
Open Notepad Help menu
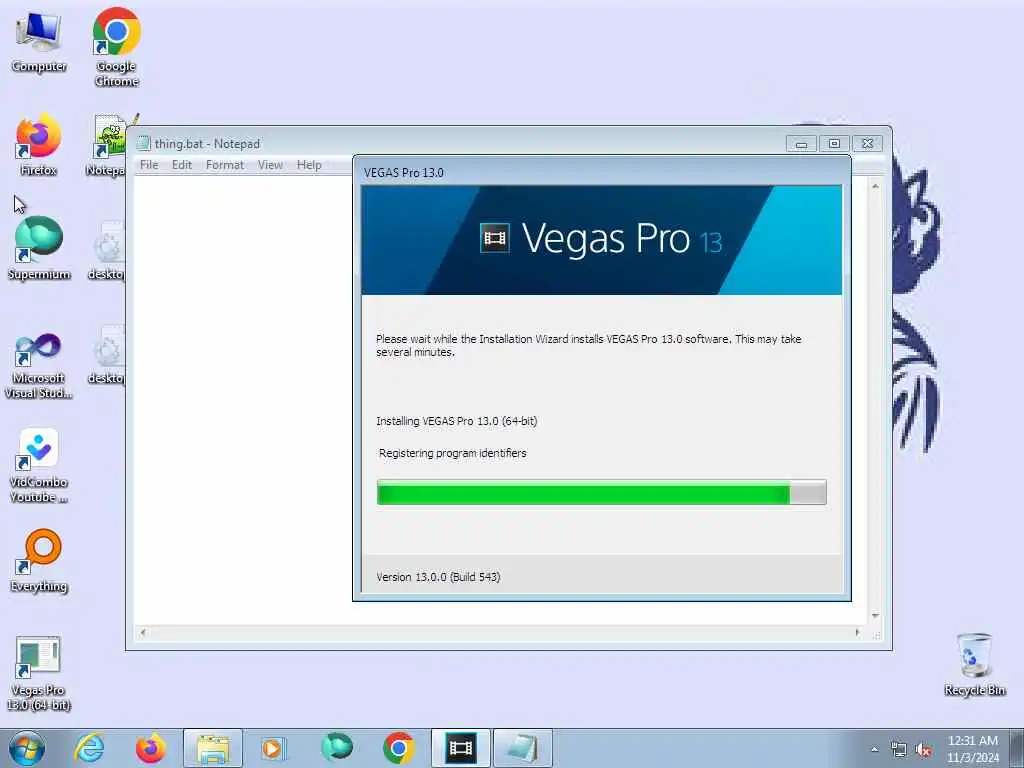coord(309,165)
